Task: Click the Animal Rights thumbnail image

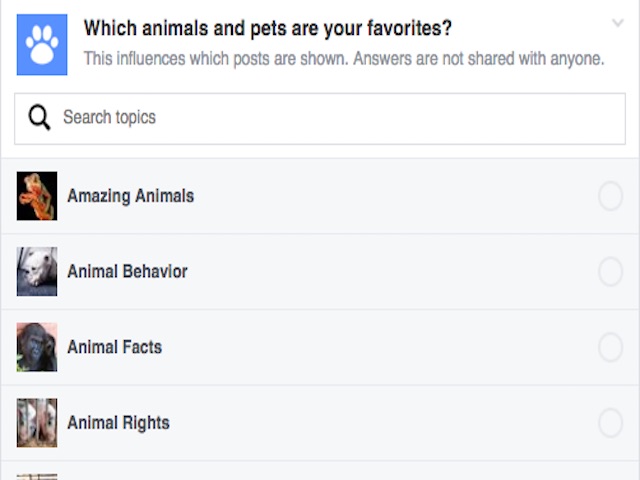Action: (x=37, y=423)
